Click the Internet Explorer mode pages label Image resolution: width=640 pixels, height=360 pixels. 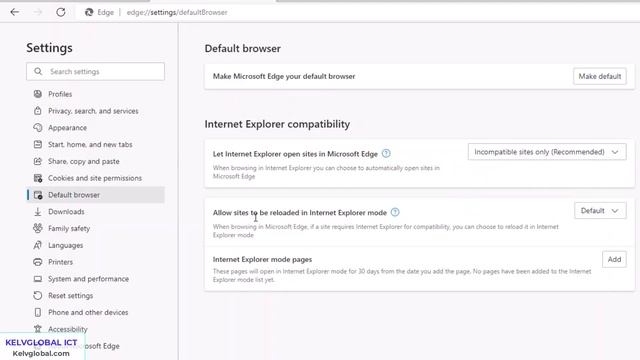[262, 260]
